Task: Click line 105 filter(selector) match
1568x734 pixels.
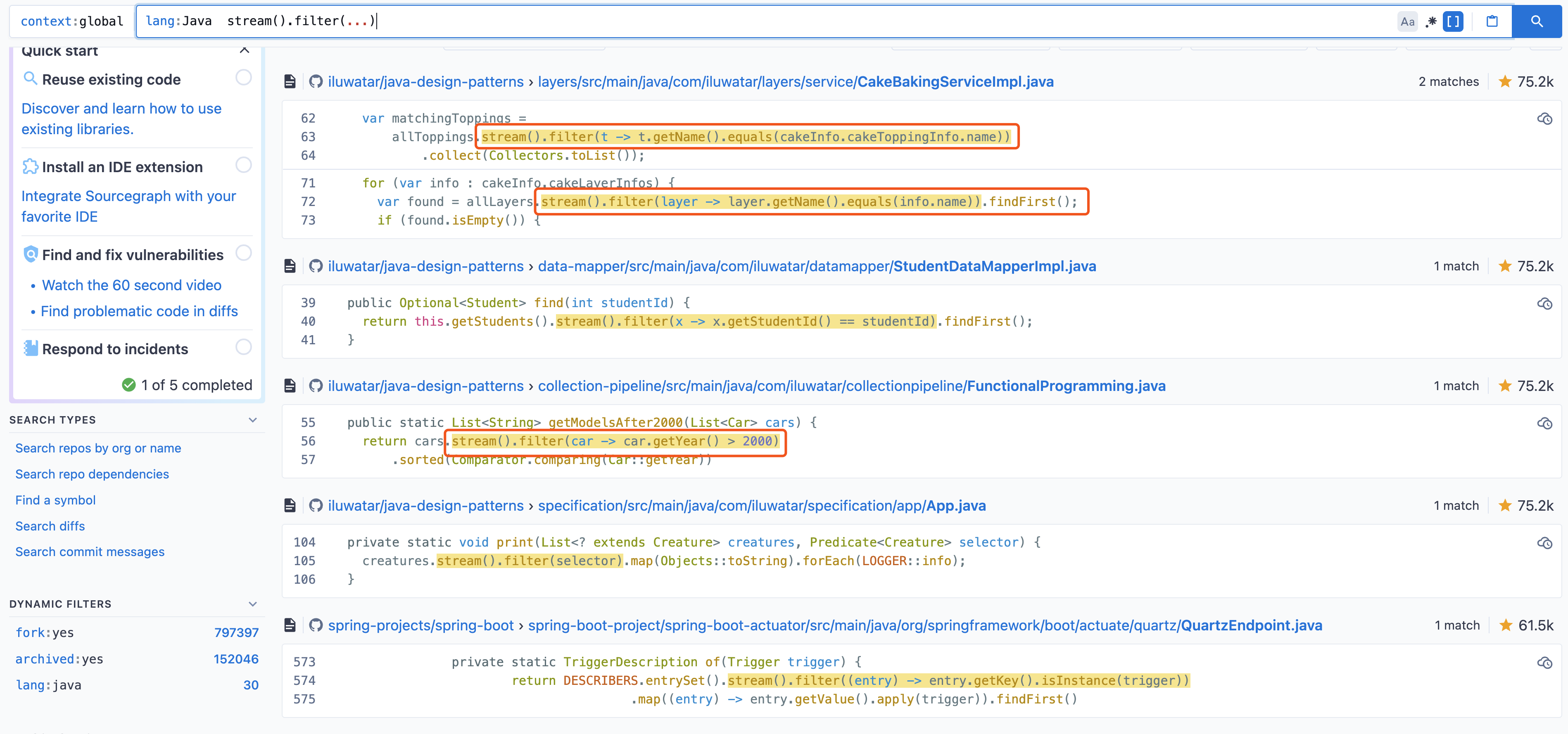Action: 530,561
